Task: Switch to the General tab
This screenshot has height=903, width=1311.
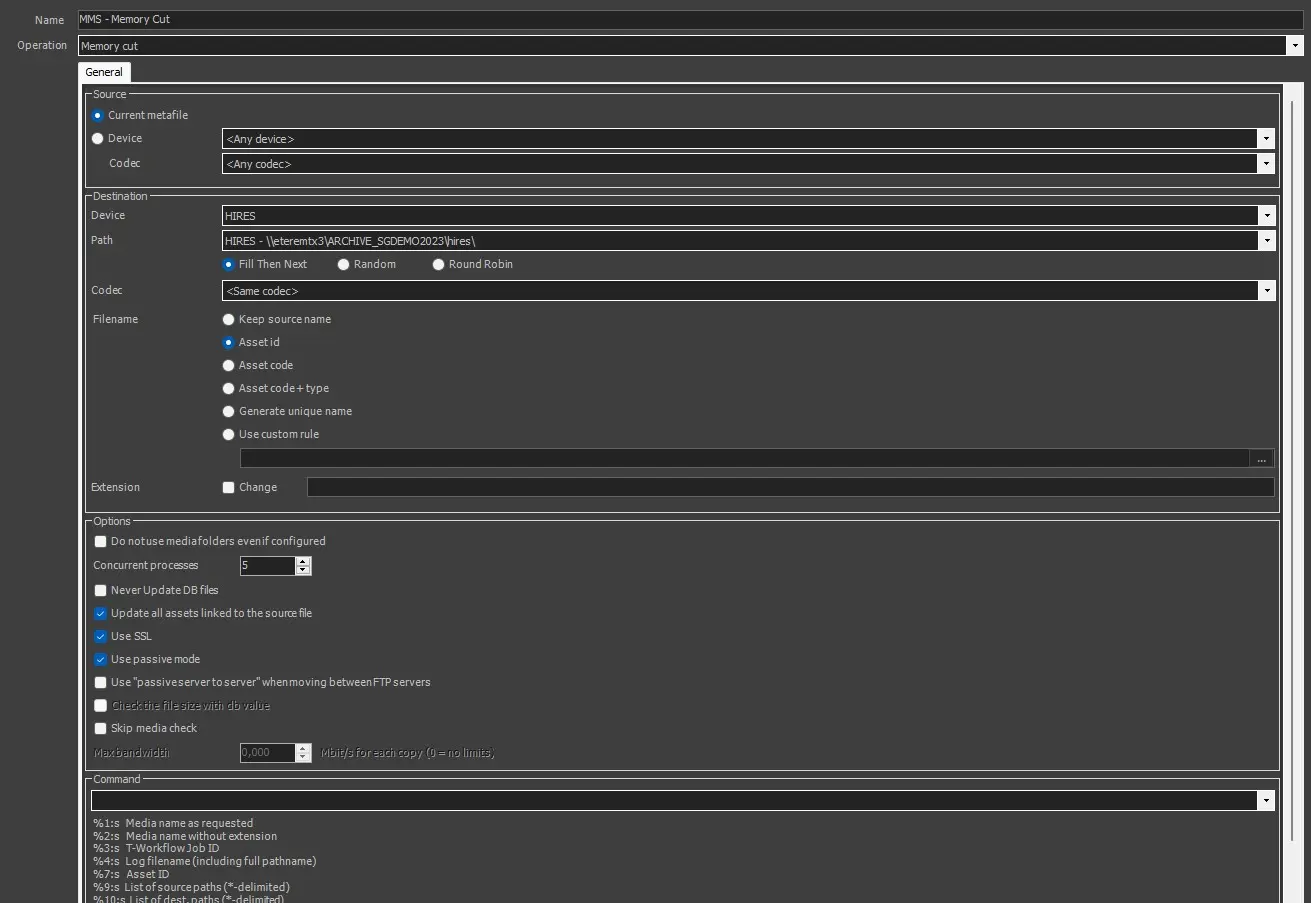Action: coord(104,72)
